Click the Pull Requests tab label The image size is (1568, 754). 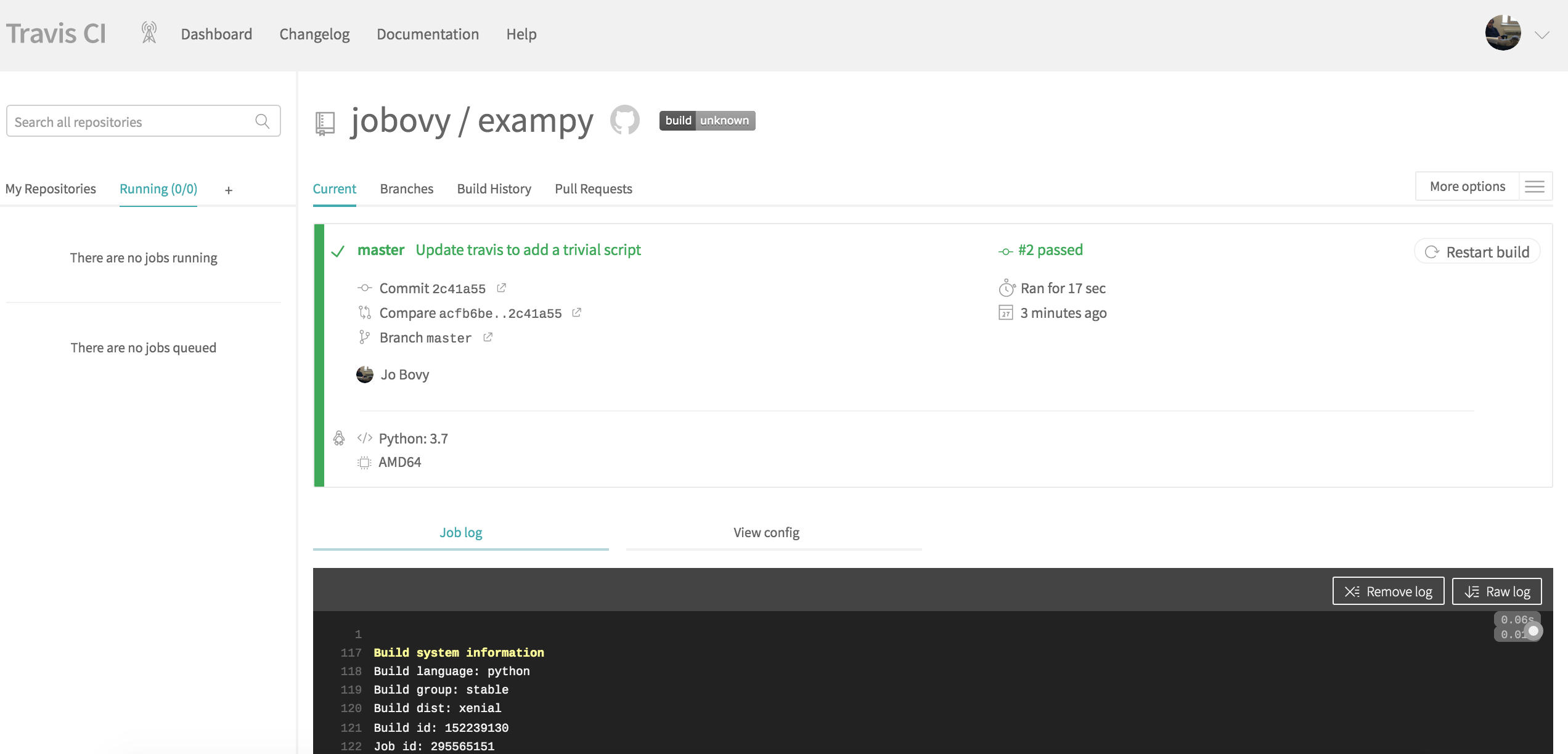coord(593,187)
